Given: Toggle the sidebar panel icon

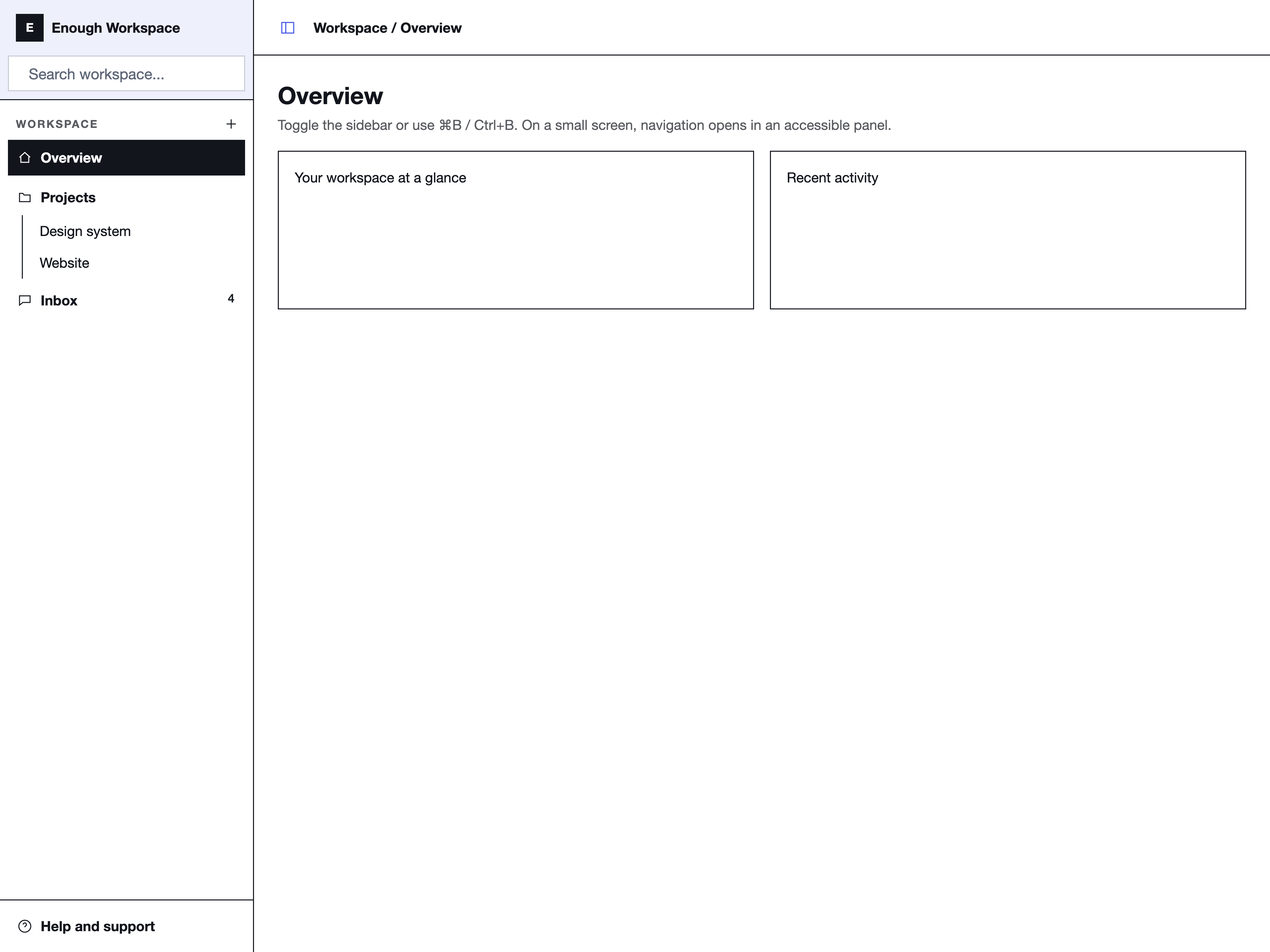Looking at the screenshot, I should (288, 27).
